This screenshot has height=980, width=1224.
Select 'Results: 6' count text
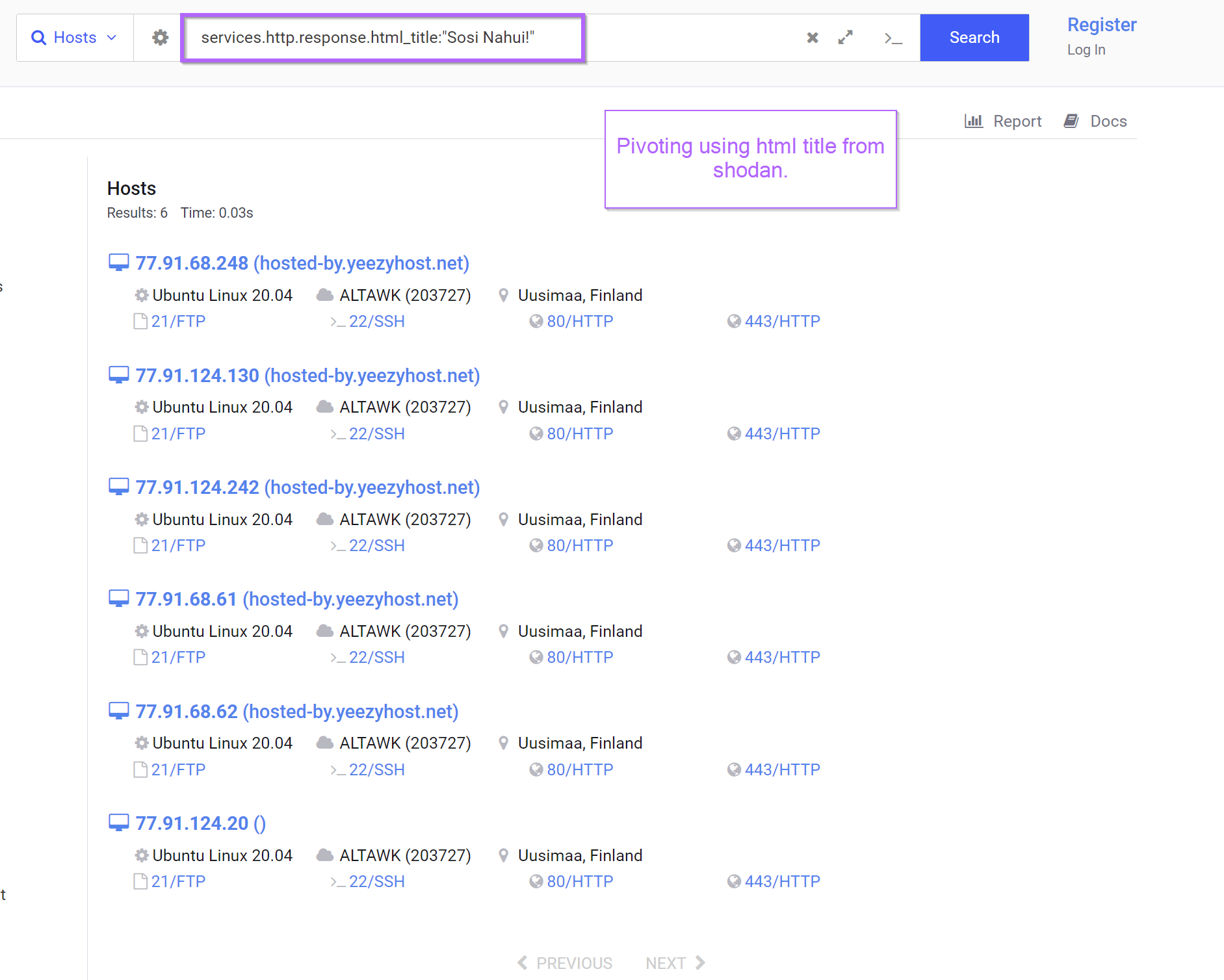click(x=137, y=213)
